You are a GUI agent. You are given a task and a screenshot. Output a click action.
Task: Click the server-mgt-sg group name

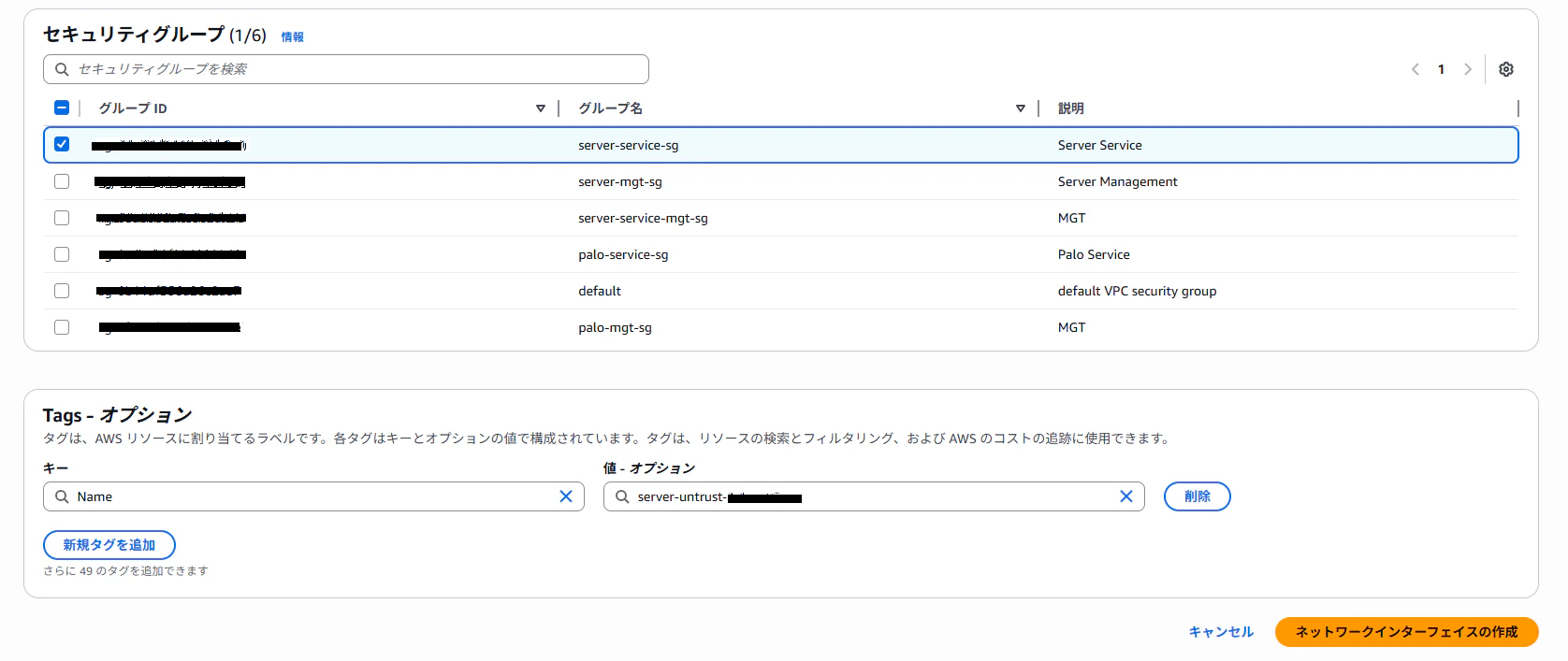620,181
